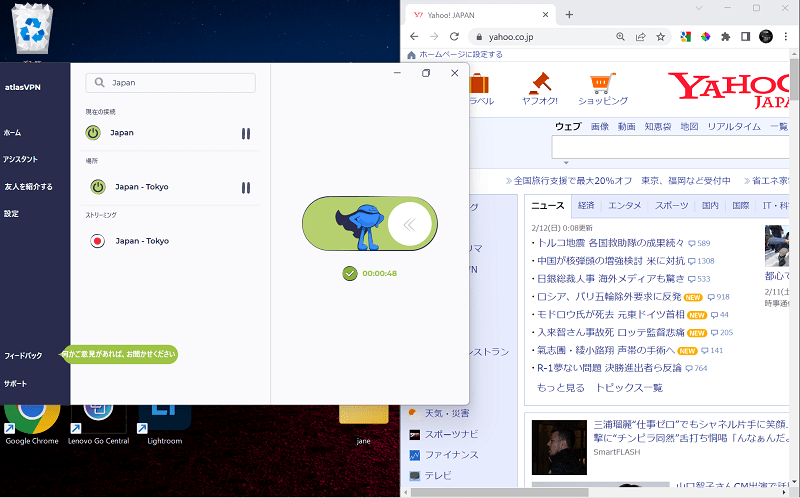This screenshot has height=498, width=800.
Task: Click ホームページに設定する link
Action: (x=461, y=54)
